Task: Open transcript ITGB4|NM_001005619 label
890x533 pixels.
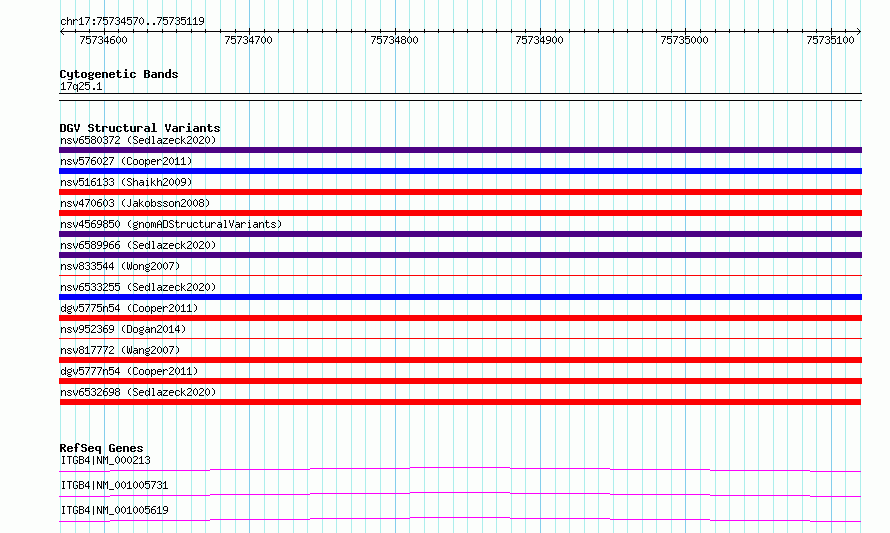Action: coord(114,510)
